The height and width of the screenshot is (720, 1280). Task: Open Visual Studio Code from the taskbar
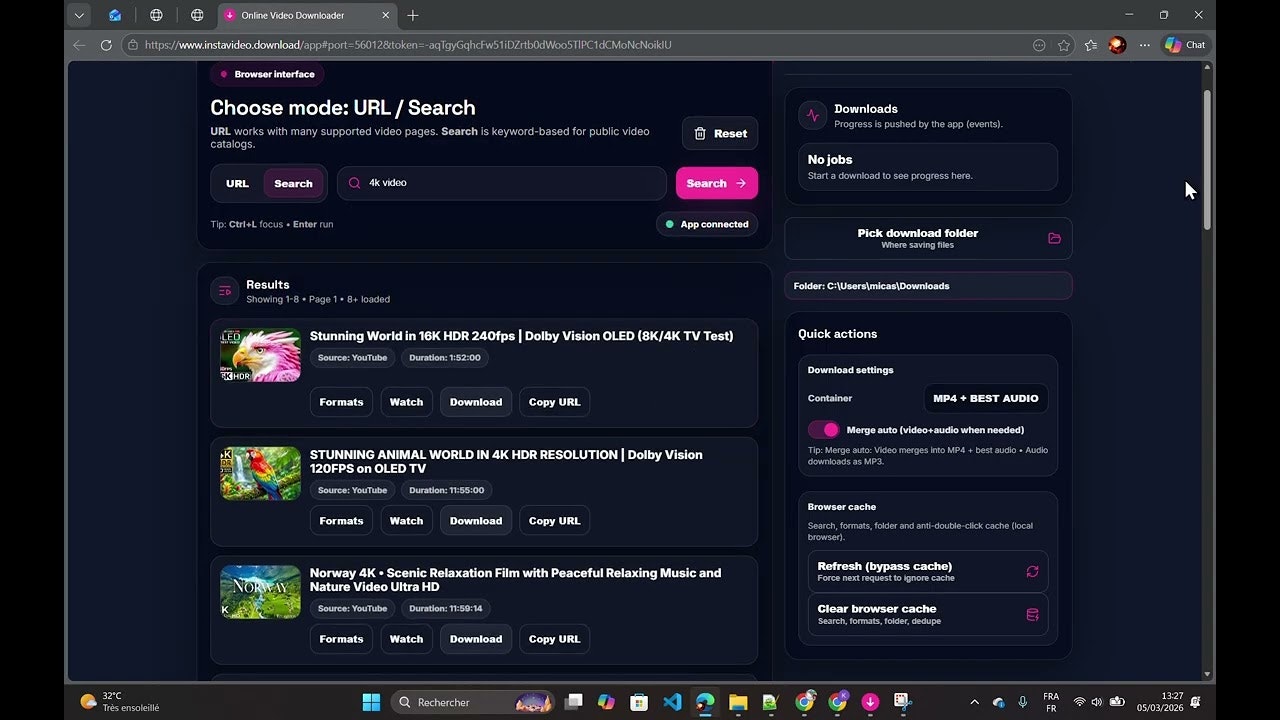point(672,702)
